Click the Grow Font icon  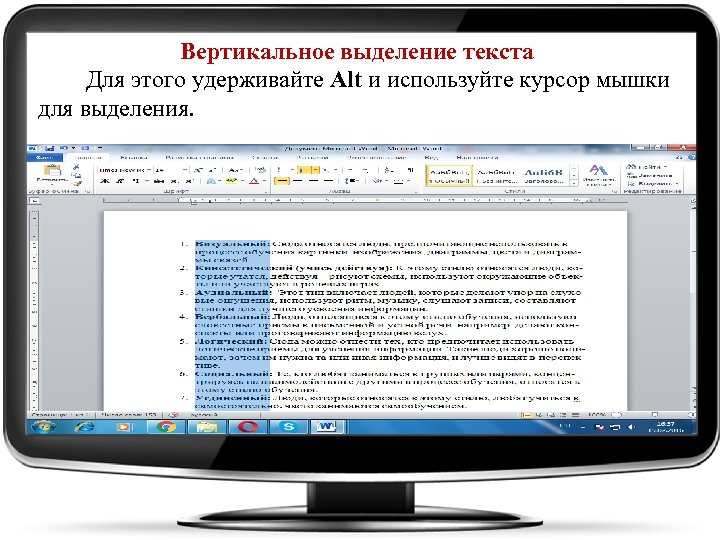198,170
